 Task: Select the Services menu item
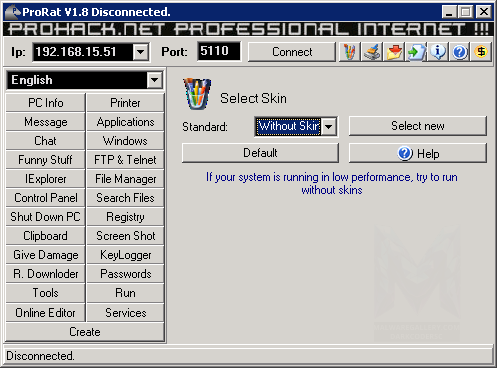coord(125,313)
